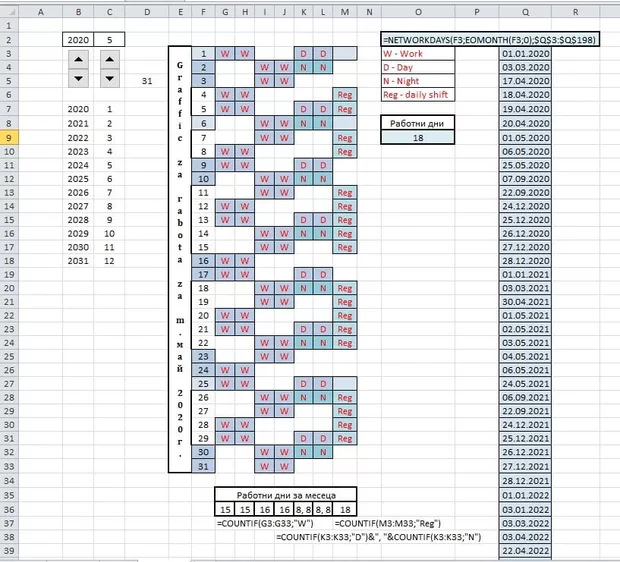Click the Select All corner of the sheet
This screenshot has width=620, height=562.
click(x=9, y=12)
